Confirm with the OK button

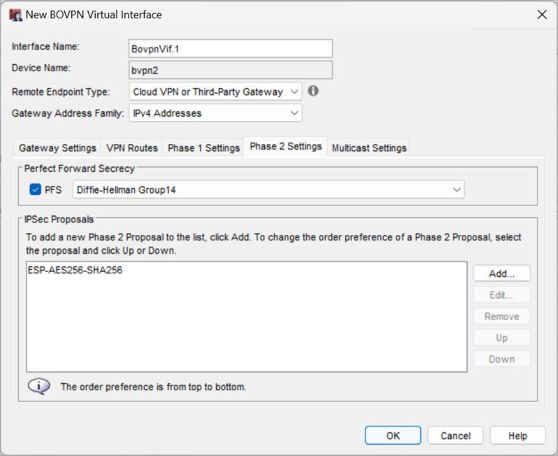(x=393, y=435)
